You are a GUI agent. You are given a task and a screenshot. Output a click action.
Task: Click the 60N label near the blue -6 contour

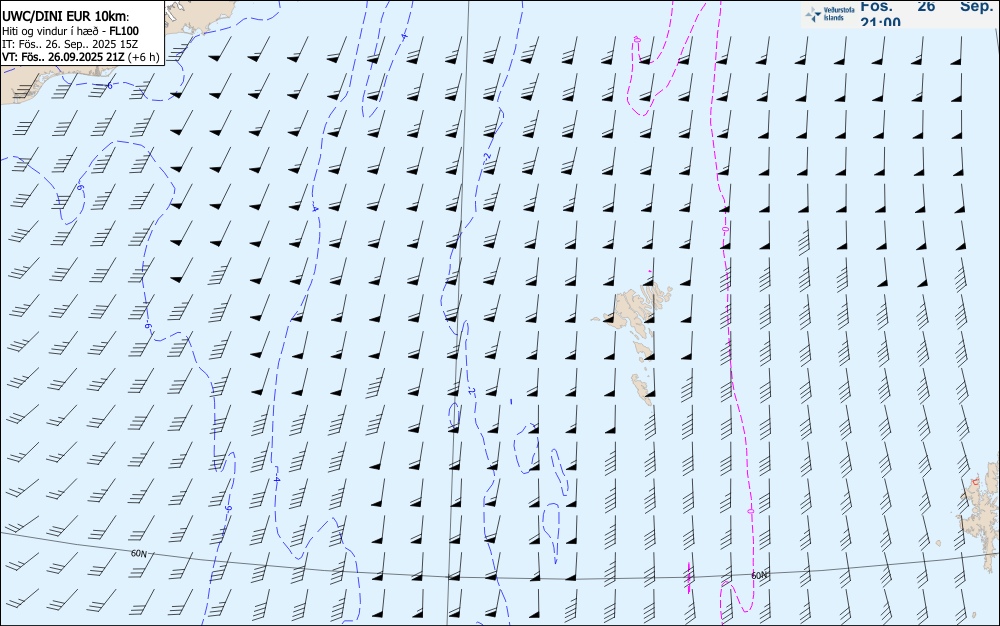[138, 553]
